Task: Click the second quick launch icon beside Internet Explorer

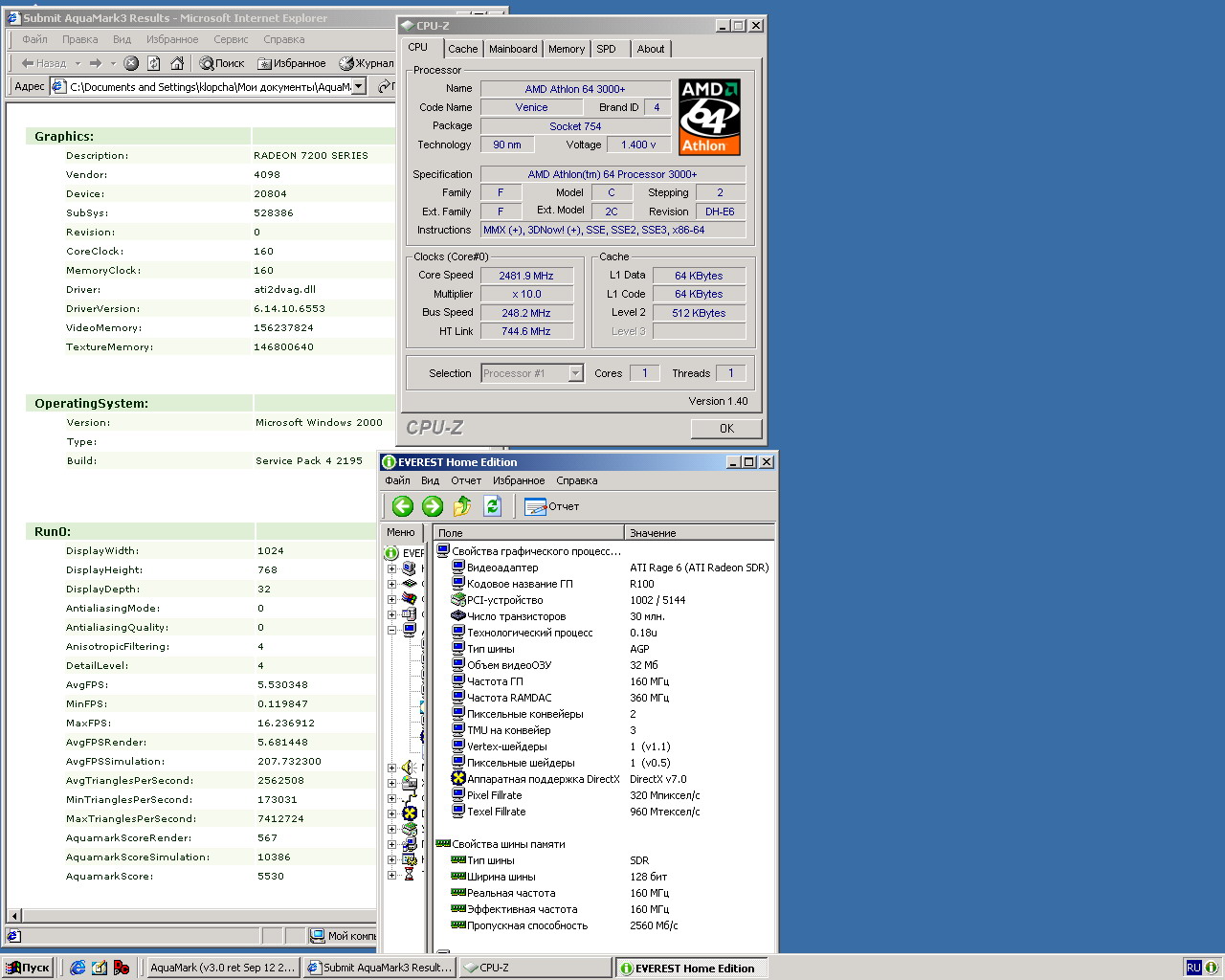Action: pyautogui.click(x=100, y=968)
